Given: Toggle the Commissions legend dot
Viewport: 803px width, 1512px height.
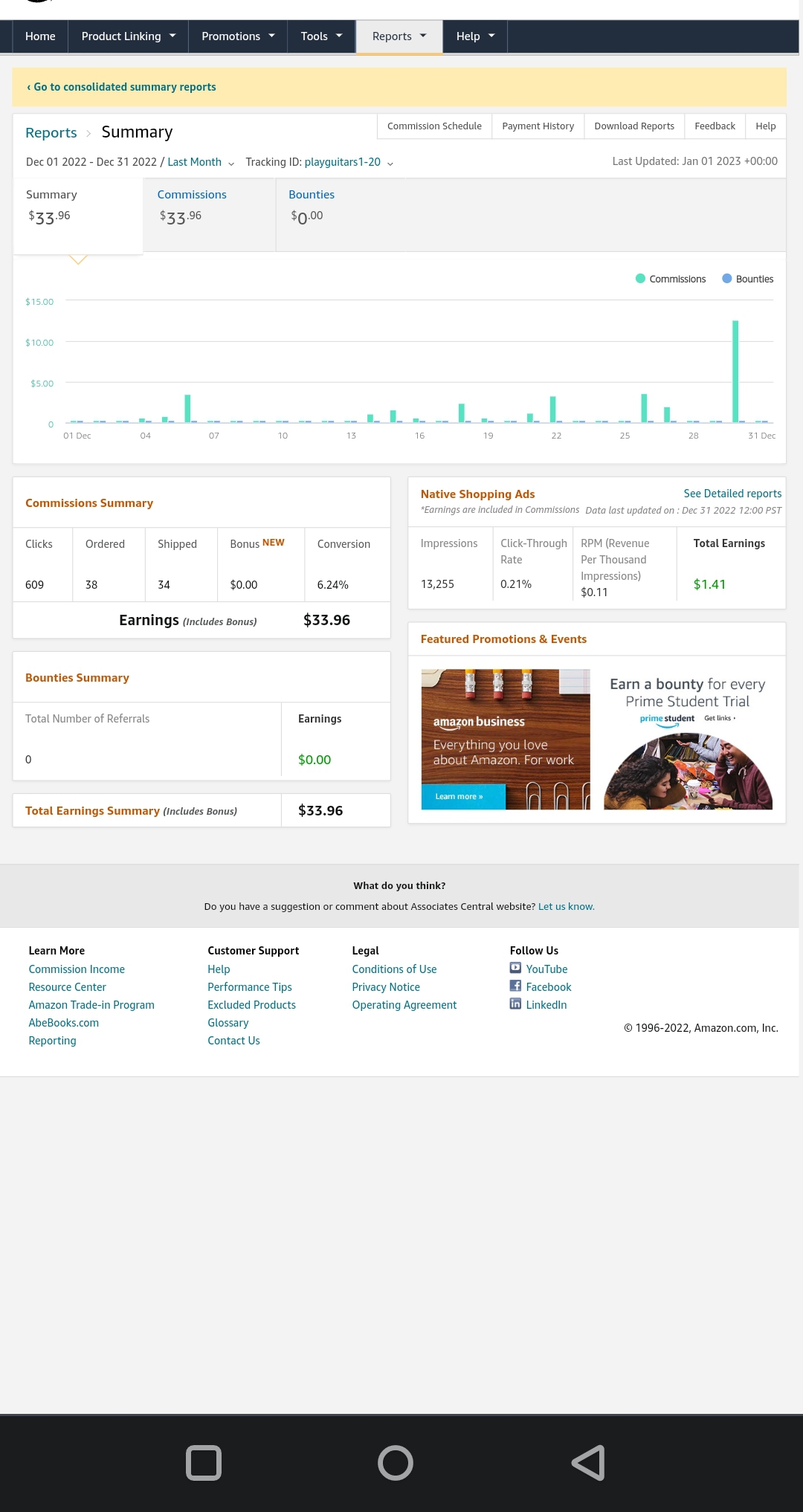Looking at the screenshot, I should coord(640,279).
